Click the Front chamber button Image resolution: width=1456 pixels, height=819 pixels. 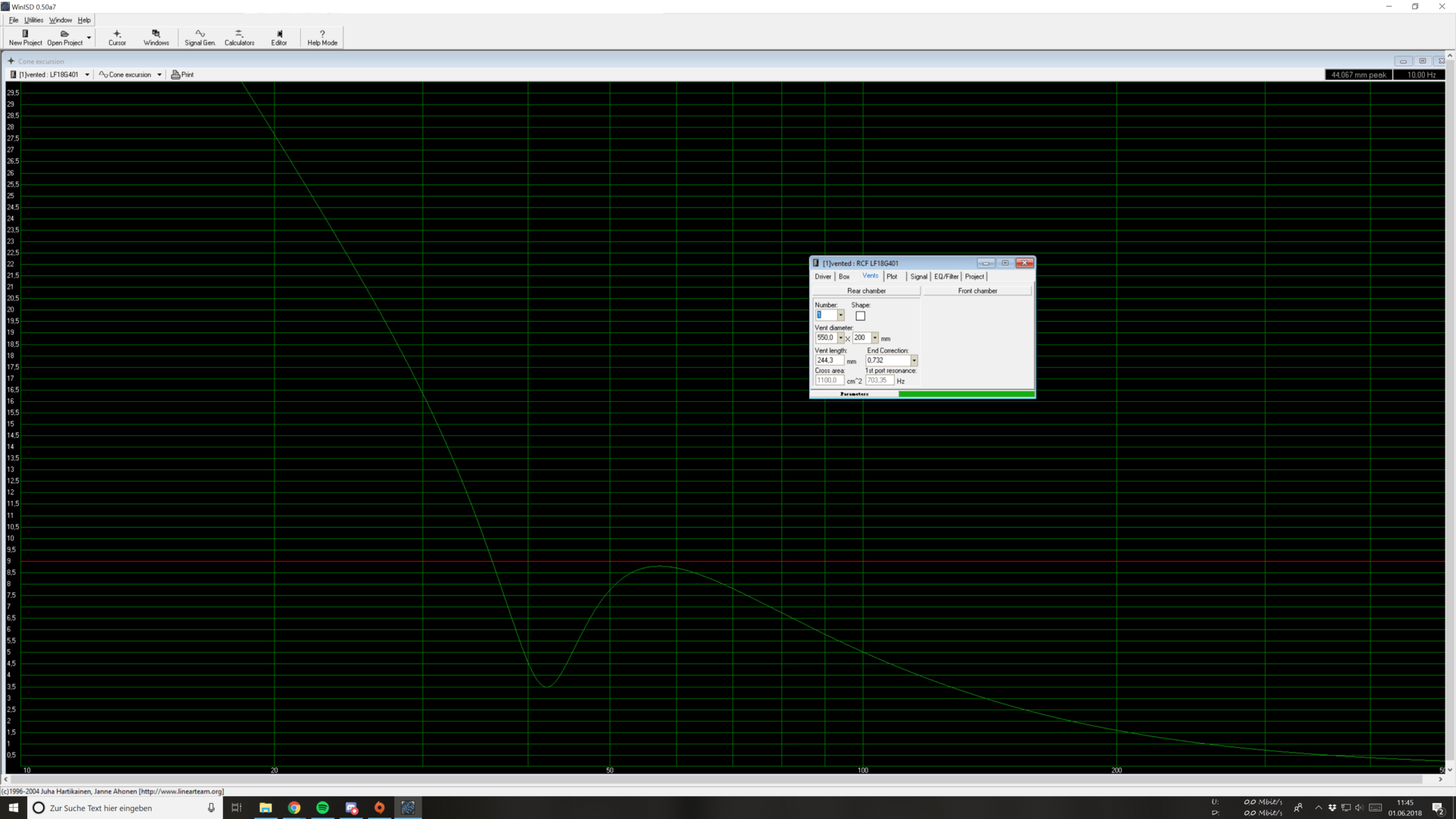(977, 291)
